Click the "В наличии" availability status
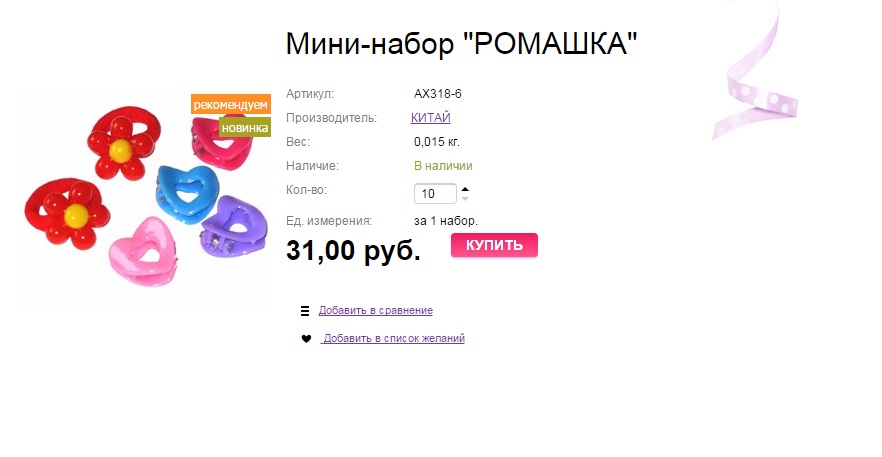Screen dimensions: 882x457 click(x=443, y=166)
